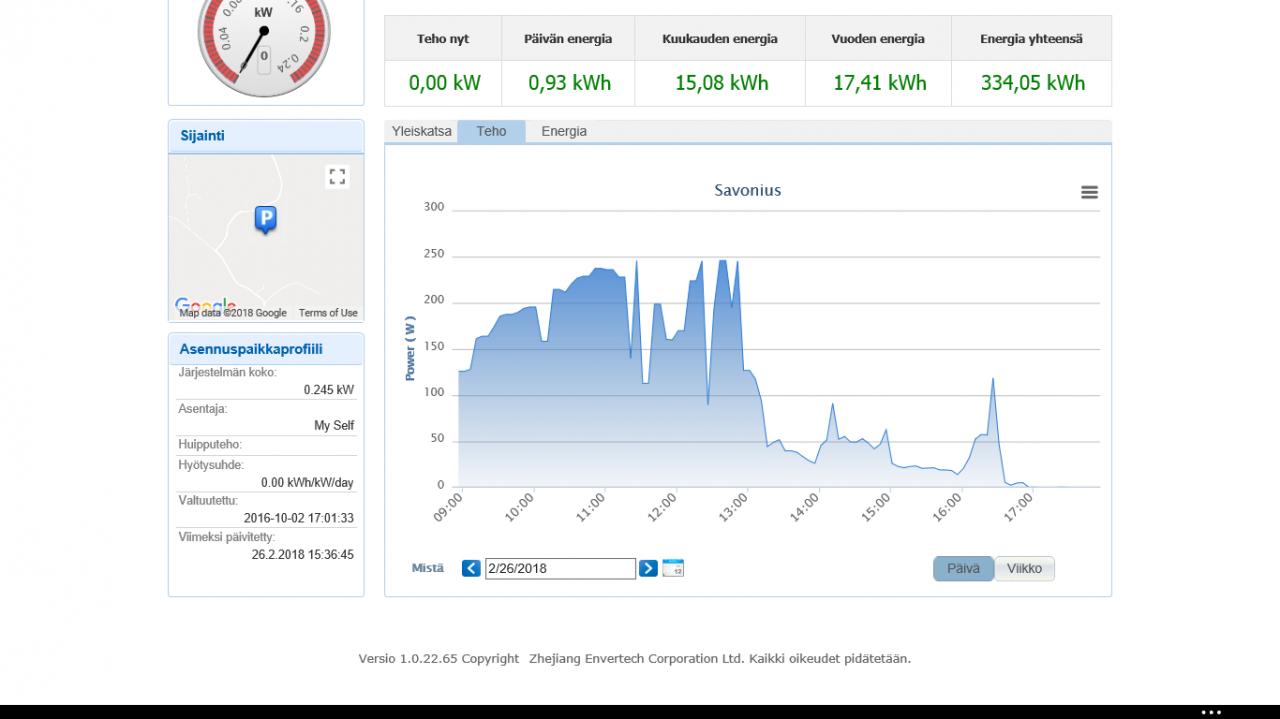Click the Versio 1.0.22.65 copyright footer text
The width and height of the screenshot is (1280, 719).
click(x=635, y=659)
